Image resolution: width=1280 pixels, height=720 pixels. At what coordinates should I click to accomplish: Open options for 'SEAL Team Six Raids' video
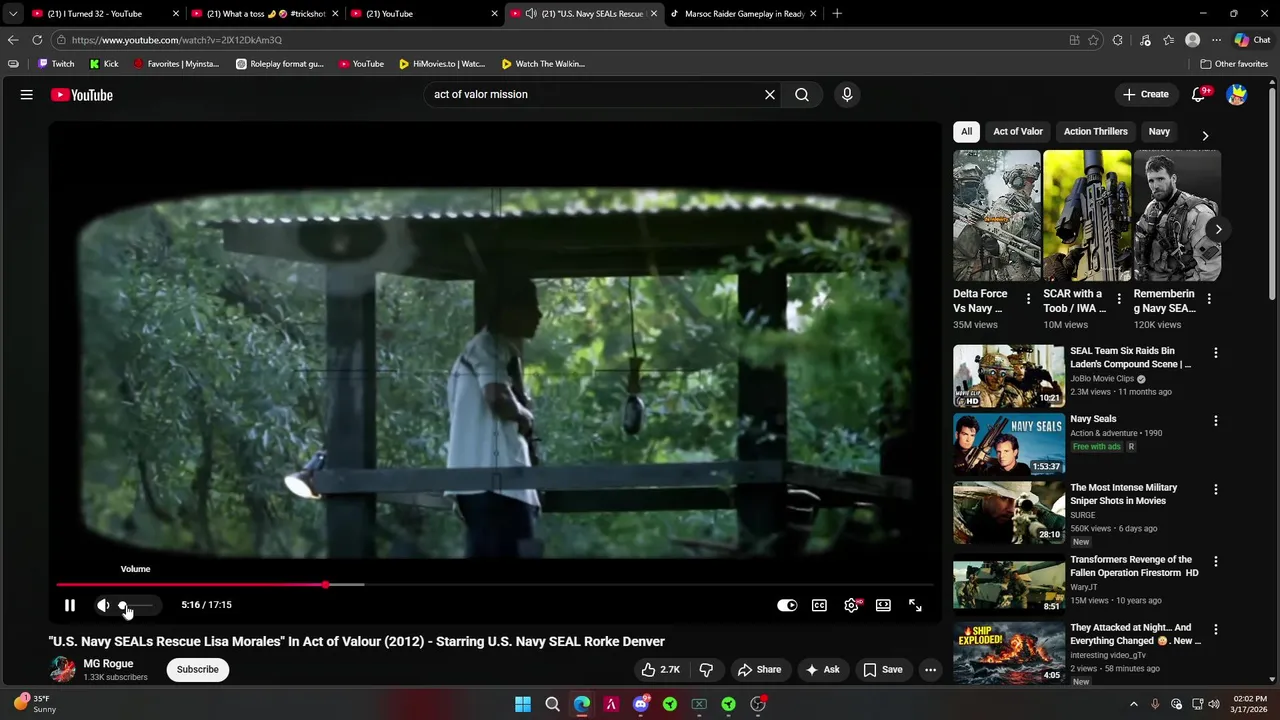click(1216, 353)
